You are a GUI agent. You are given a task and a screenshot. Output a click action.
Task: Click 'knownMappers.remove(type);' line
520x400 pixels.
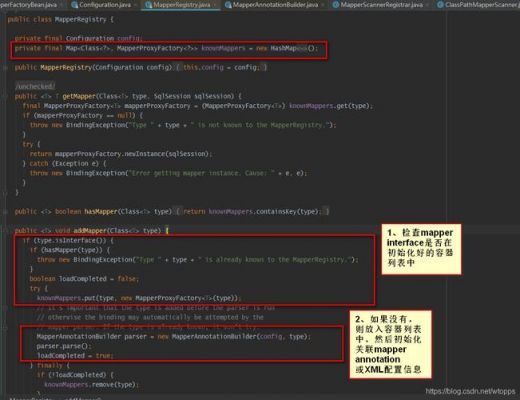click(x=92, y=385)
